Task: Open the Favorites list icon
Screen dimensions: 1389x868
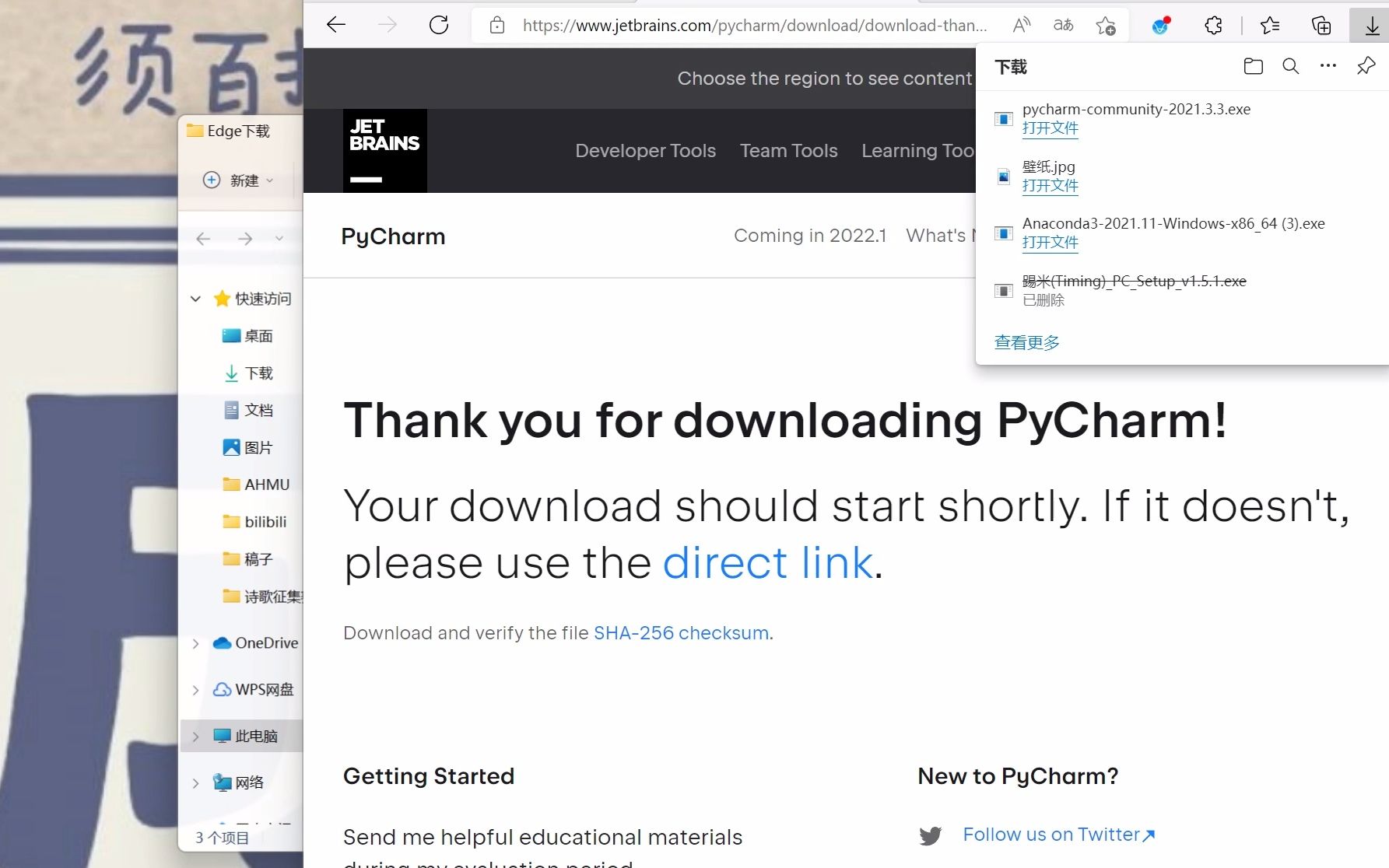Action: 1270,26
